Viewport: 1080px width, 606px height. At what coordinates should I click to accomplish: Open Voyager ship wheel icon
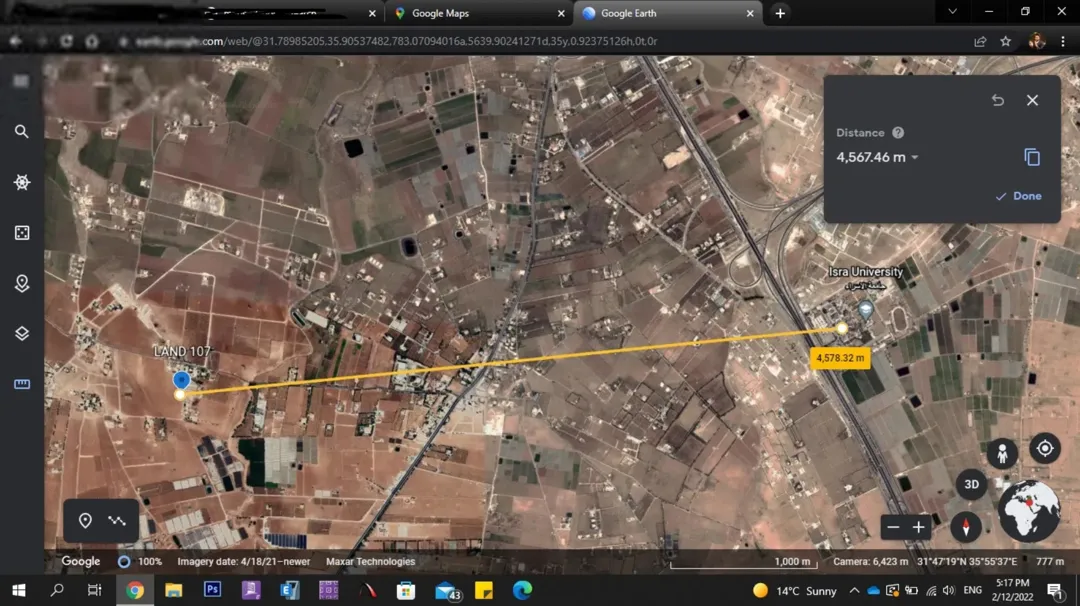pos(22,182)
